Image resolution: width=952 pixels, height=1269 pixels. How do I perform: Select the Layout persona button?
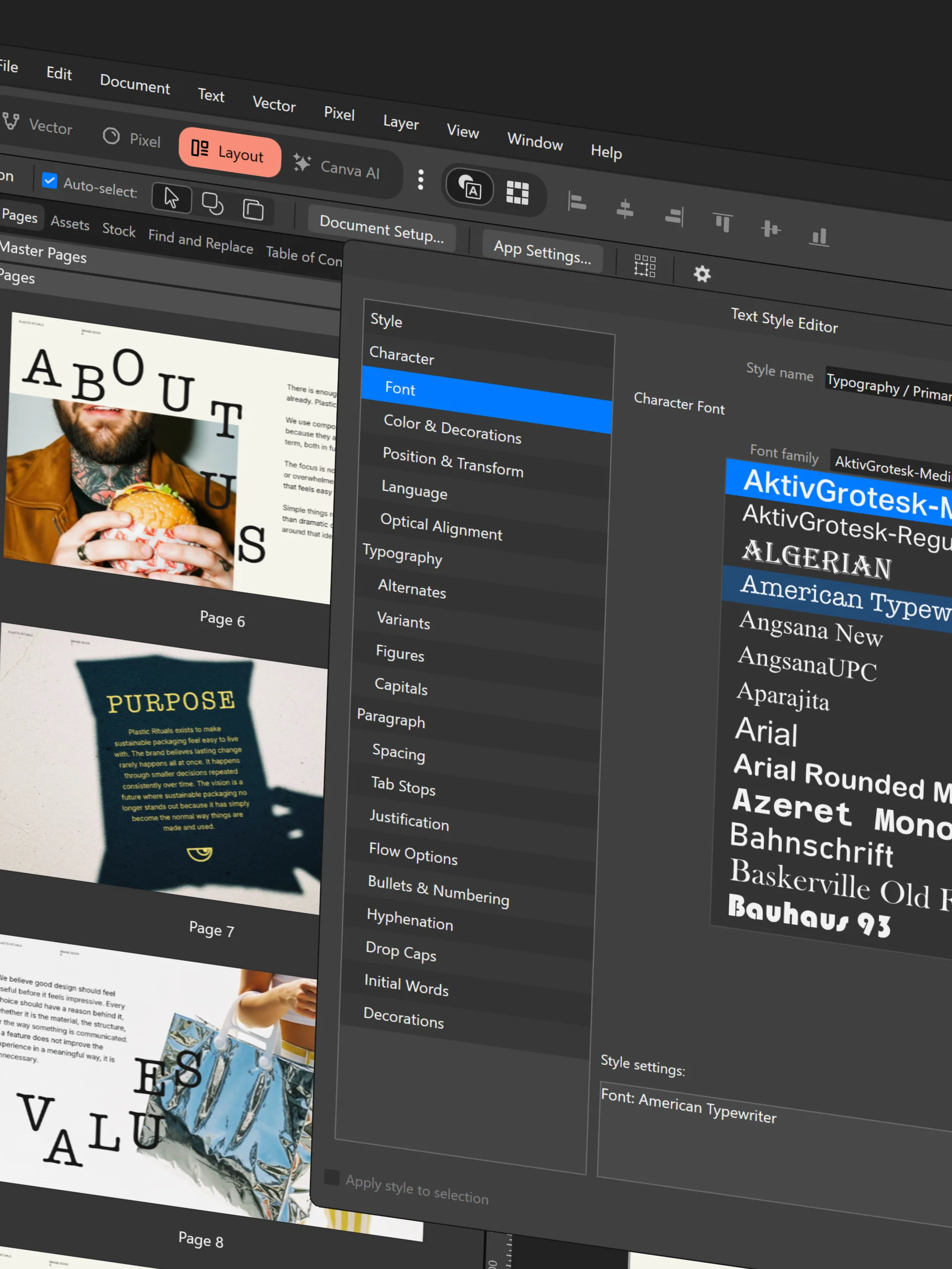pyautogui.click(x=229, y=152)
